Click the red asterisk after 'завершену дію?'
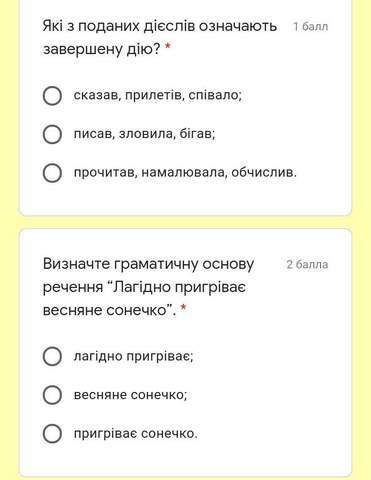This screenshot has width=371, height=480. pyautogui.click(x=168, y=47)
